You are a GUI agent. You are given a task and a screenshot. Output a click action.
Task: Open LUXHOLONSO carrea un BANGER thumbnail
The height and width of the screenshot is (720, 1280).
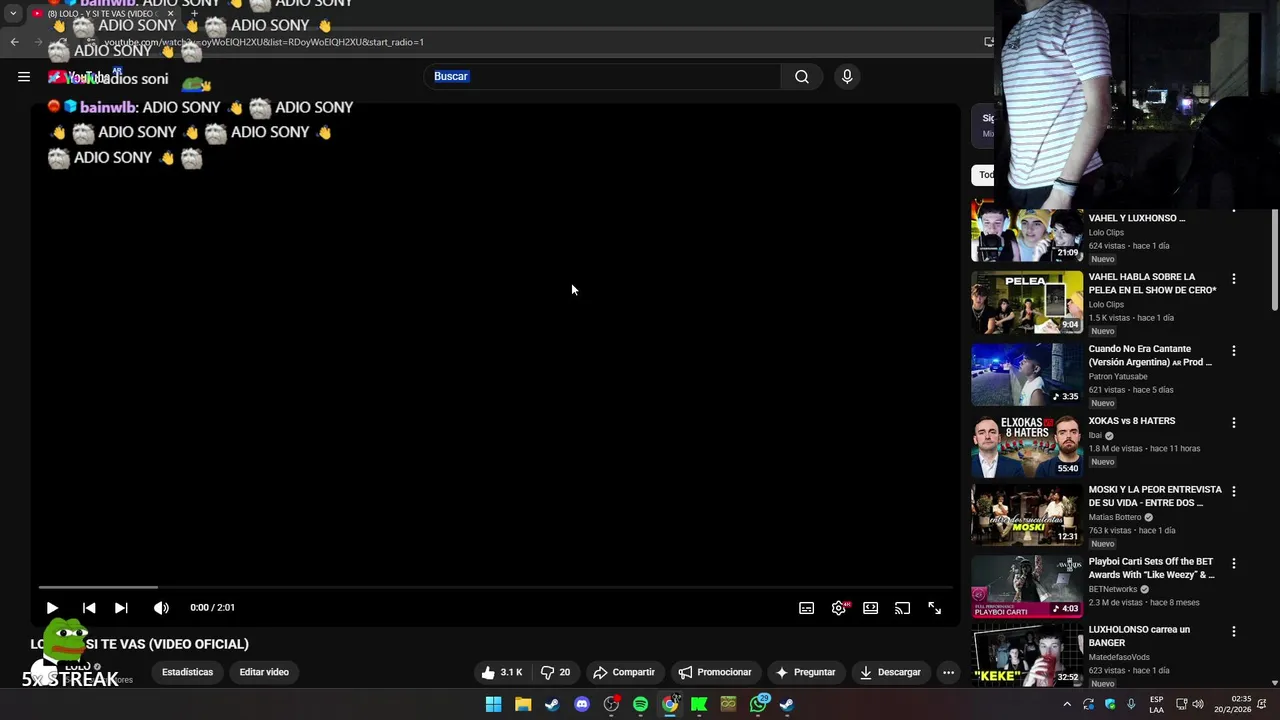tap(1027, 655)
